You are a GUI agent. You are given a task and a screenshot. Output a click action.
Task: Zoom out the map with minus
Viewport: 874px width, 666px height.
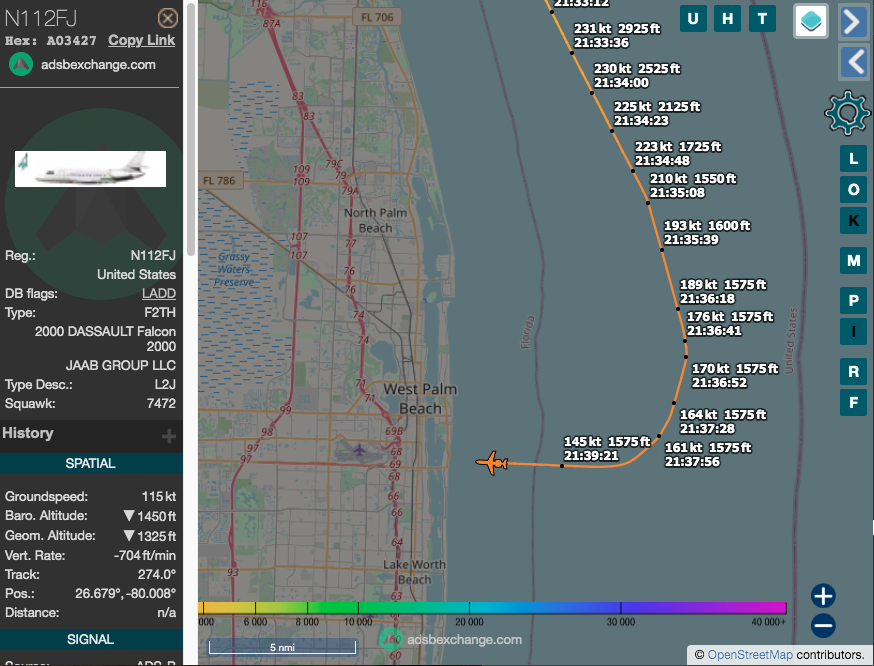click(x=823, y=625)
